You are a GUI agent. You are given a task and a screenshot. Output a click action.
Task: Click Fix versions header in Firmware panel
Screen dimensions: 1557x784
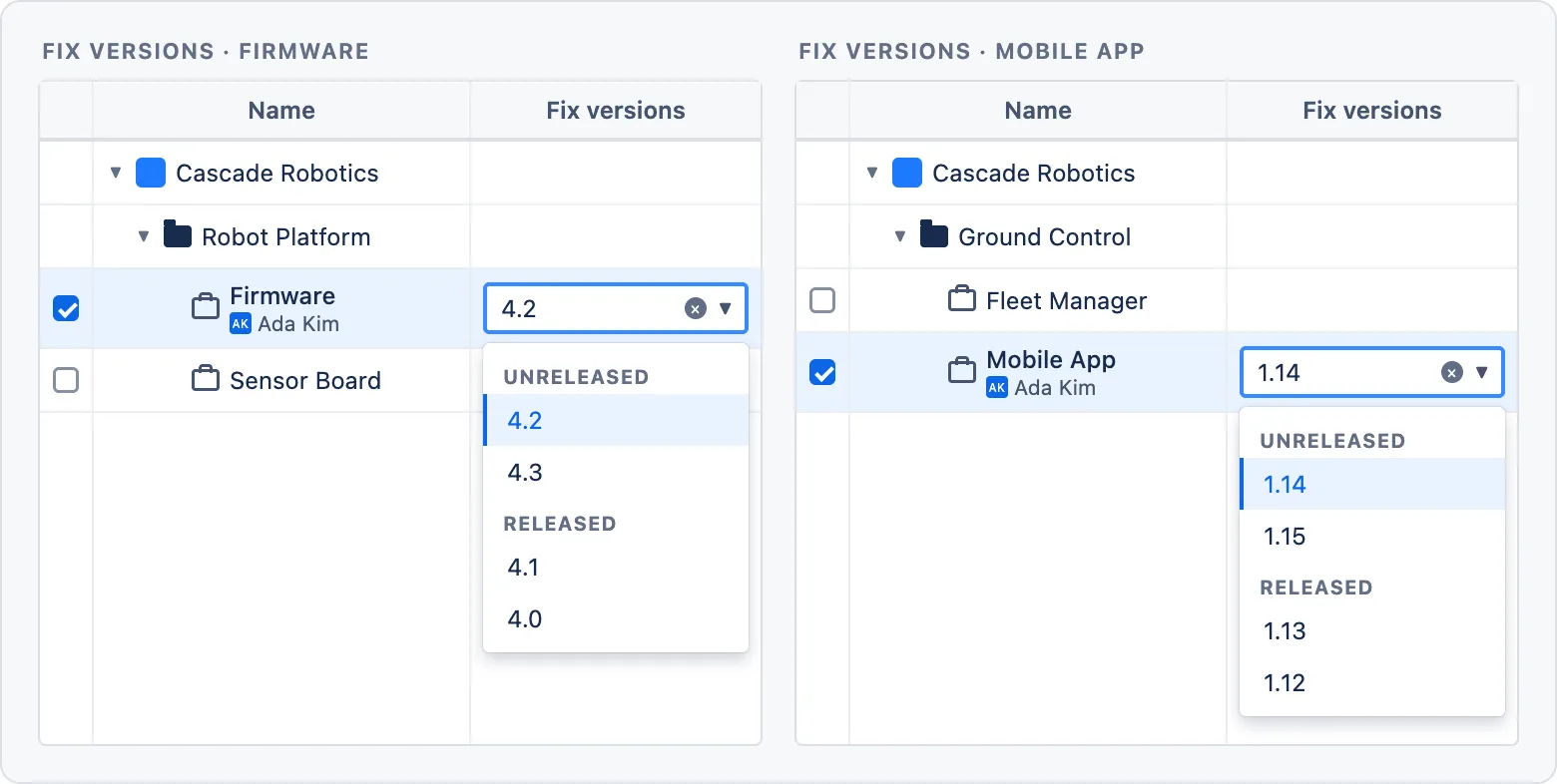tap(616, 110)
